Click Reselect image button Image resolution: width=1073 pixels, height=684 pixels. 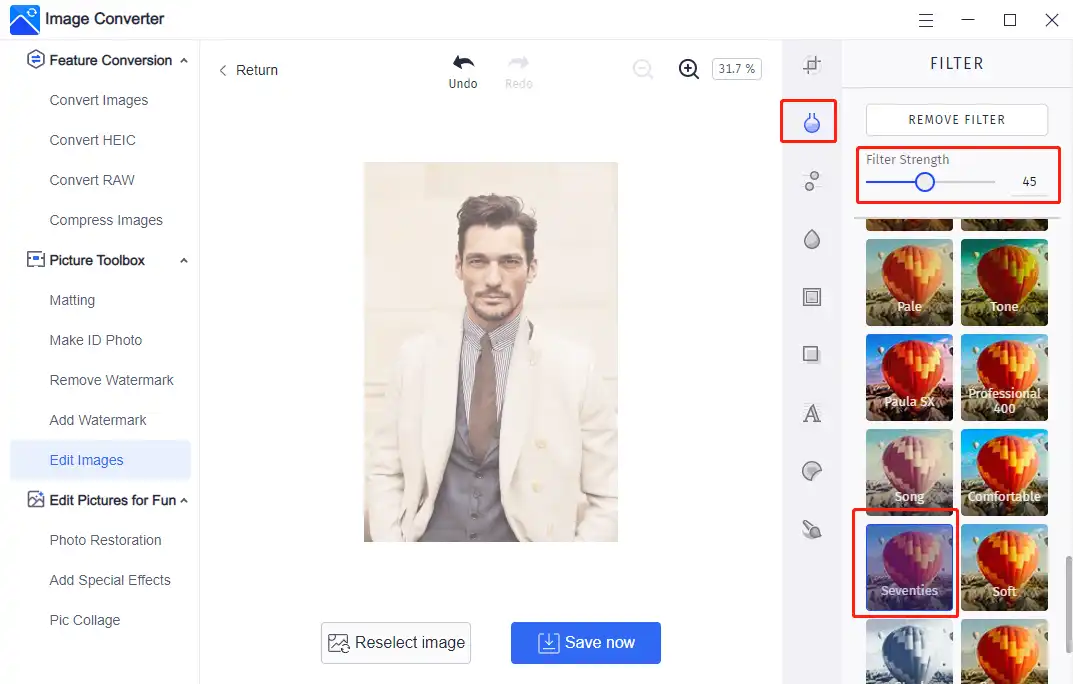(x=396, y=642)
